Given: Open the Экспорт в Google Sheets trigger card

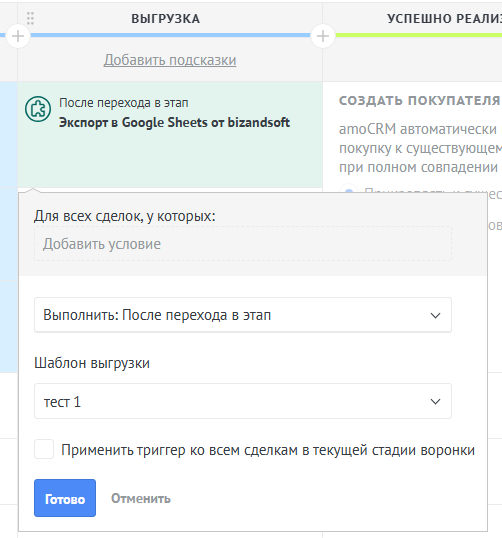Looking at the screenshot, I should click(170, 134).
